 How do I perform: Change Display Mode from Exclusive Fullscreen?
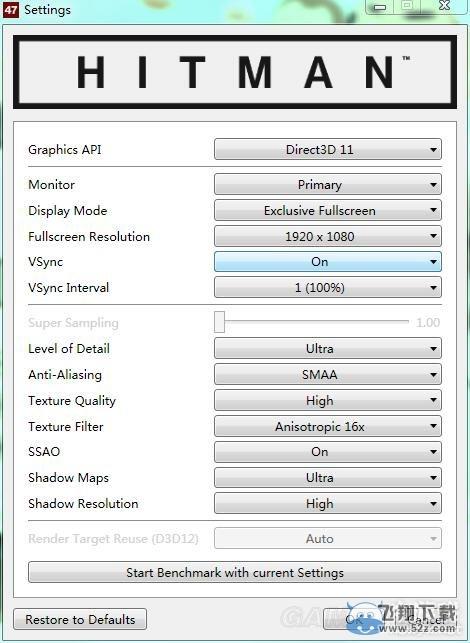click(x=327, y=210)
